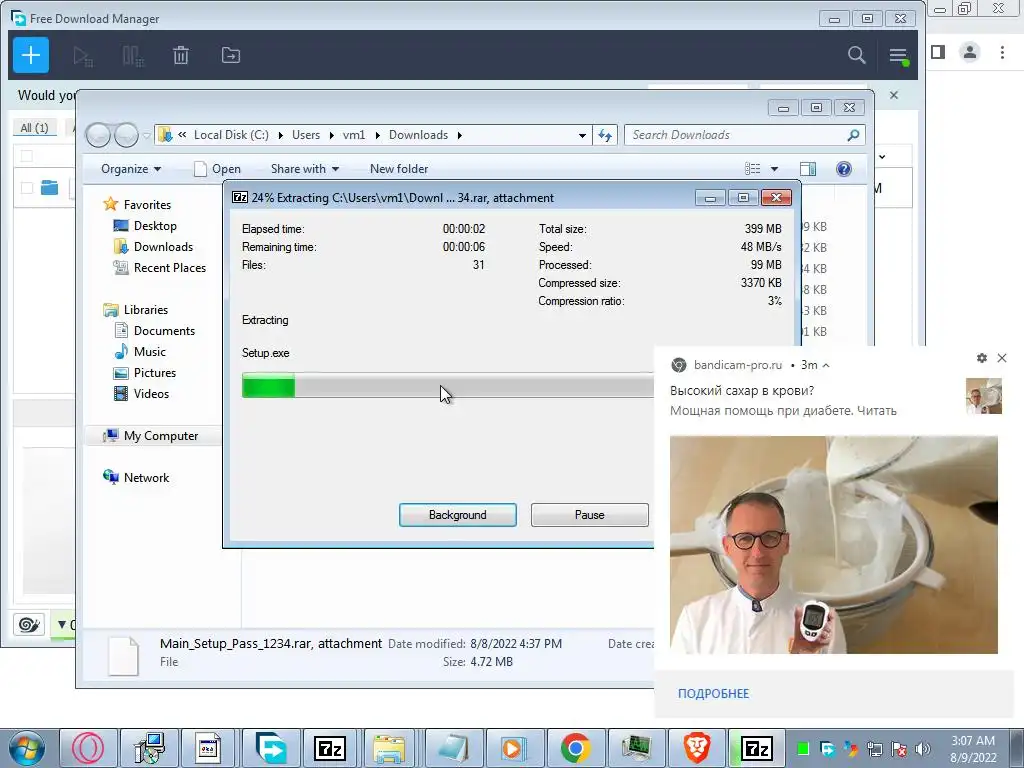The image size is (1024, 768).
Task: Select Music library
Action: tap(140, 351)
